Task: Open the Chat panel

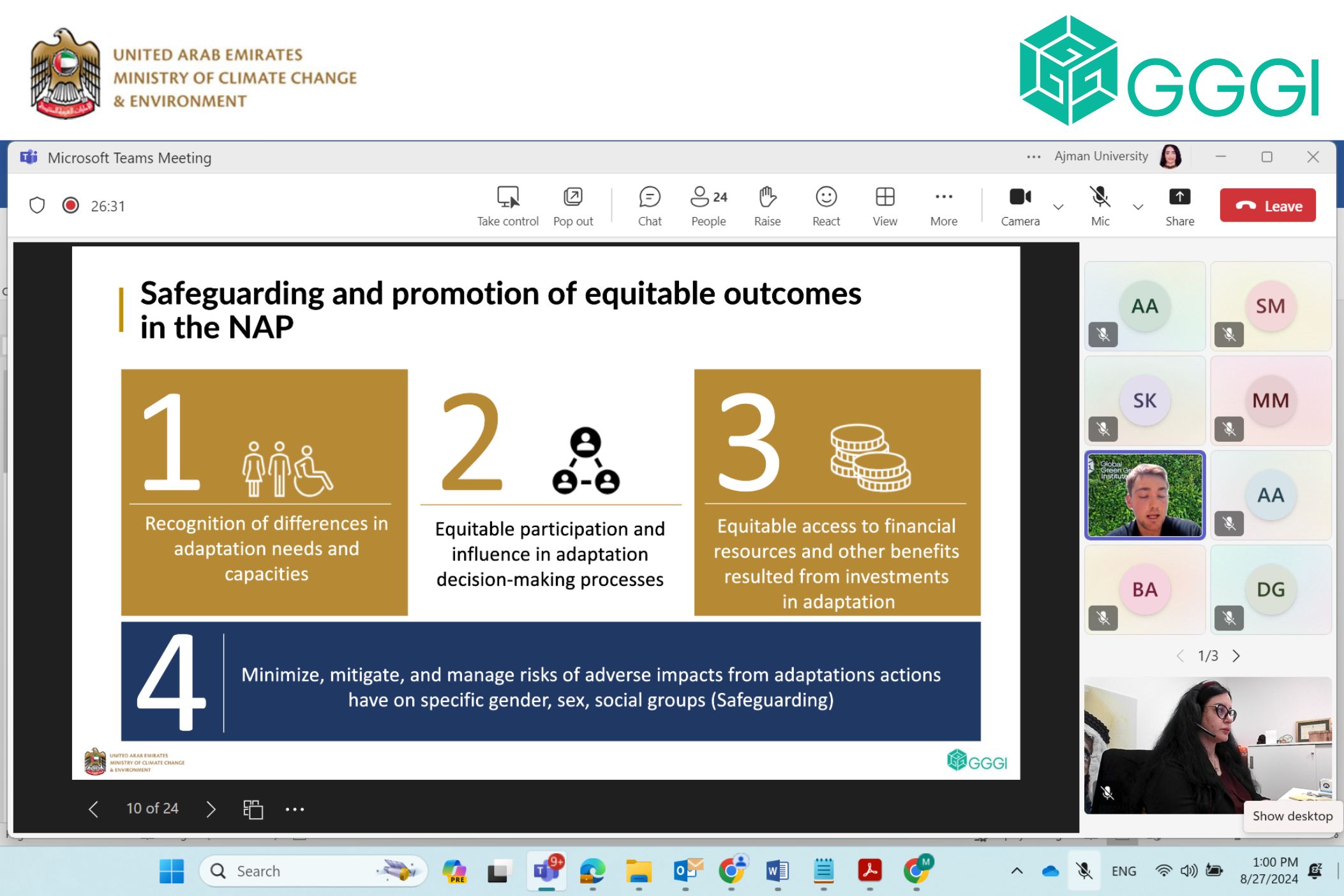Action: click(649, 205)
